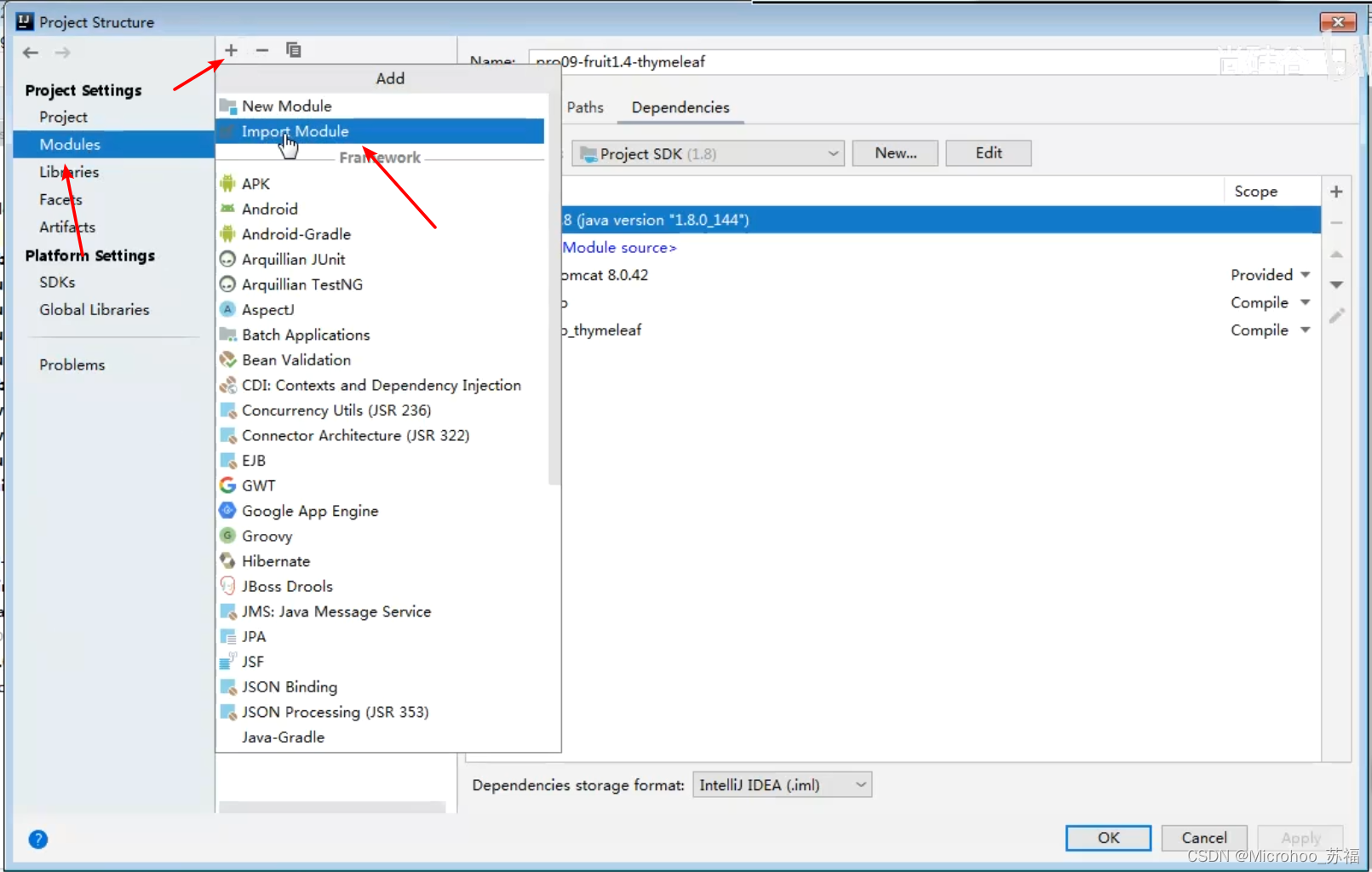Switch to the Dependencies tab
Image resolution: width=1372 pixels, height=872 pixels.
(x=680, y=107)
